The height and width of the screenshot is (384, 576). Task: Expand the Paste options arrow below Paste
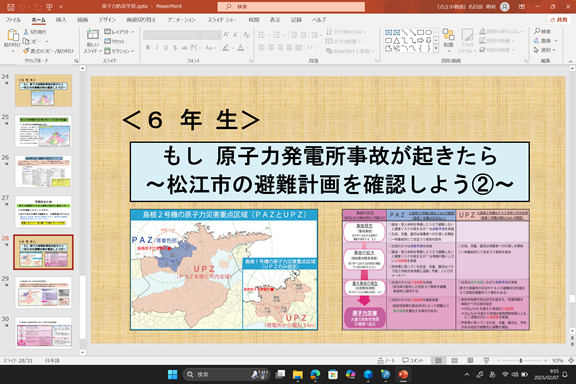pos(12,51)
